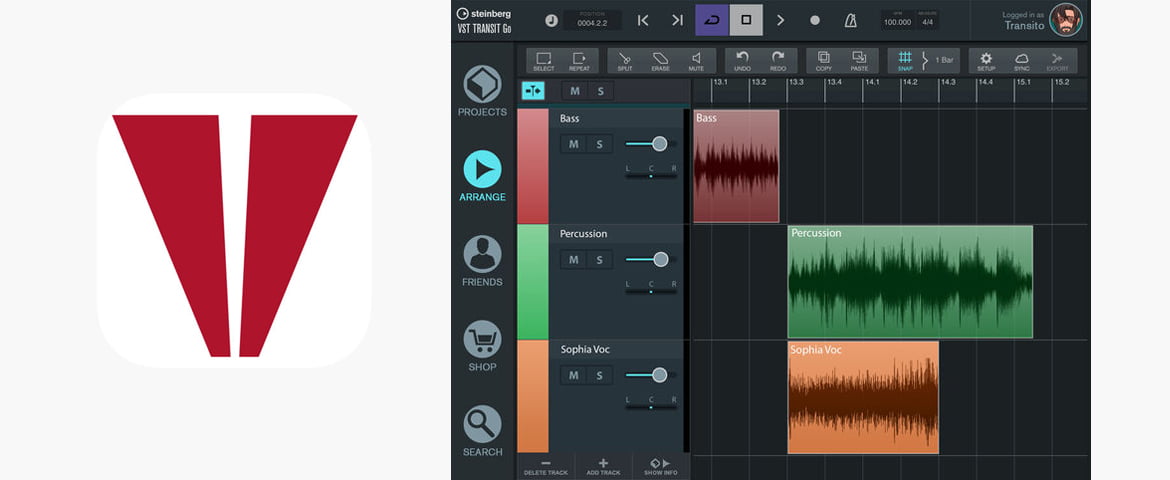
Task: Set the Percussion pan slider
Action: point(651,292)
